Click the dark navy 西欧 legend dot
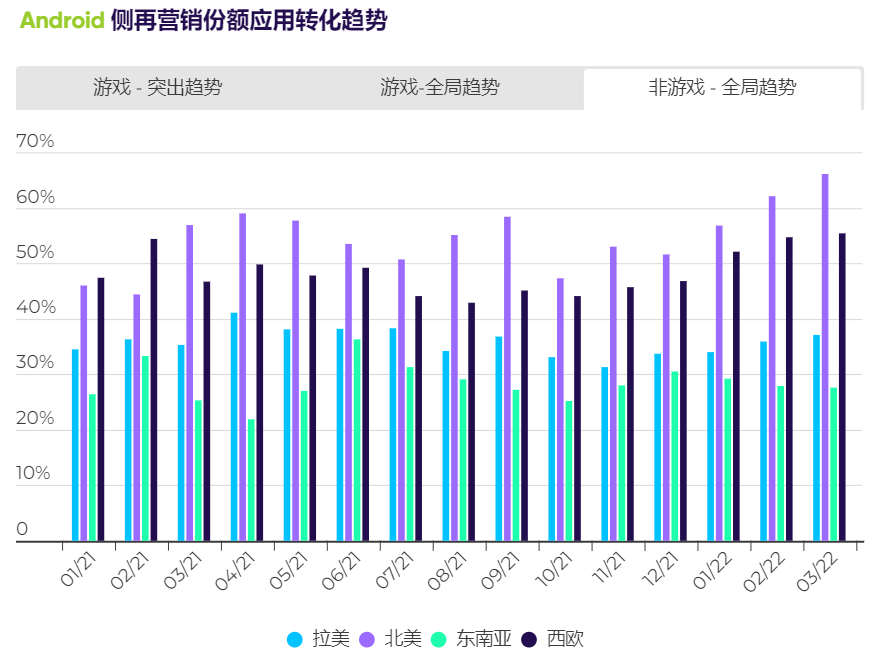888x660 pixels. pos(528,640)
